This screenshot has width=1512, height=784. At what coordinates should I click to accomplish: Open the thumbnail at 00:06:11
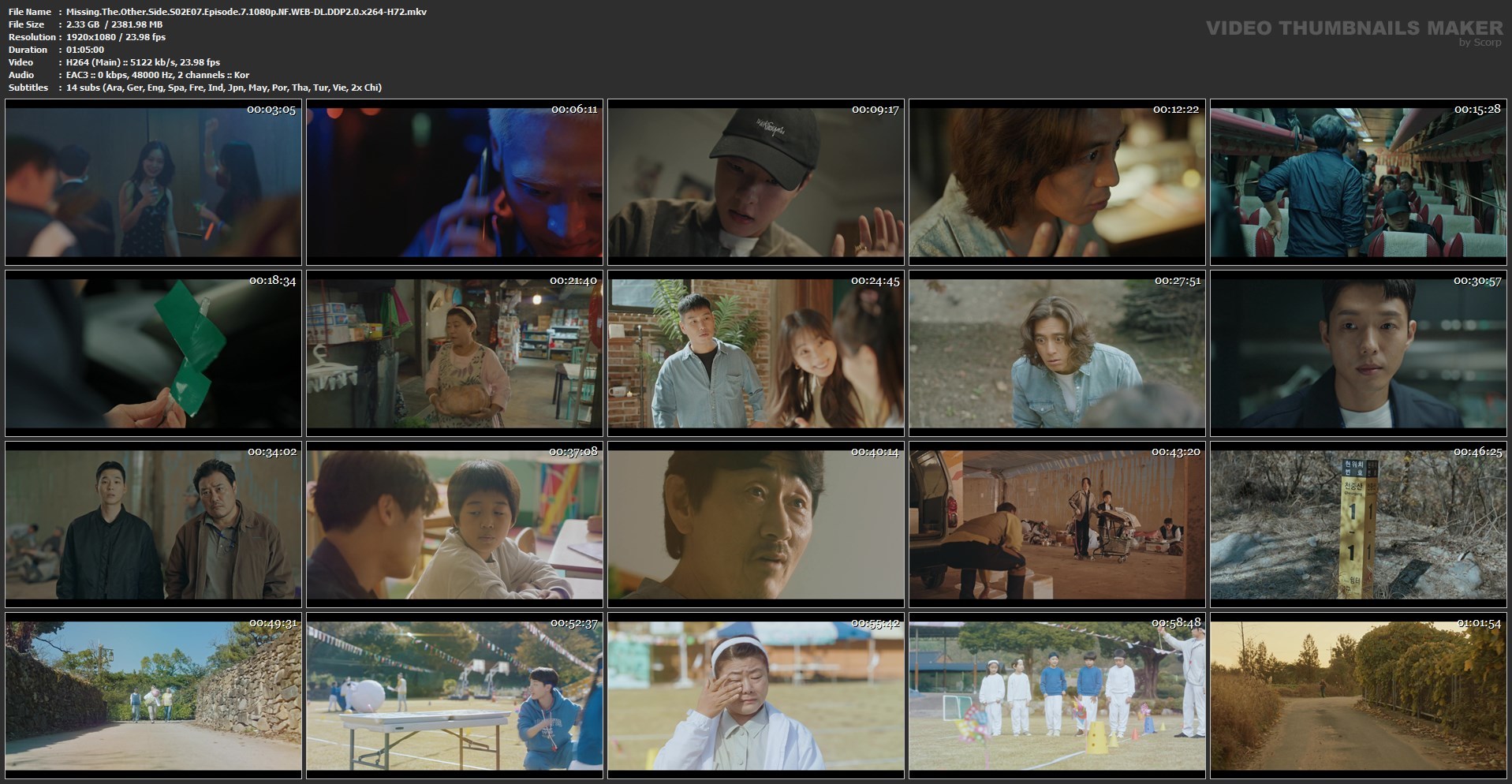[454, 182]
